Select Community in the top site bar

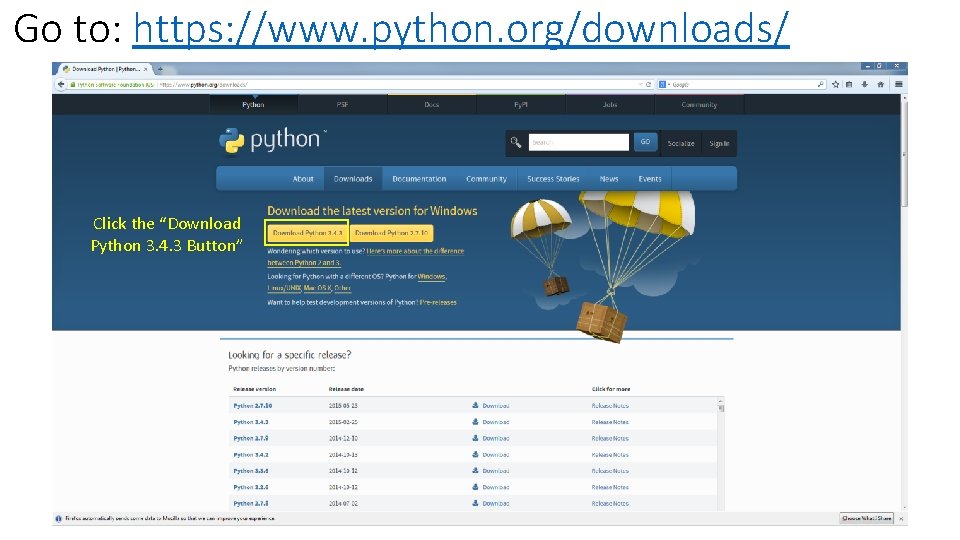(699, 105)
